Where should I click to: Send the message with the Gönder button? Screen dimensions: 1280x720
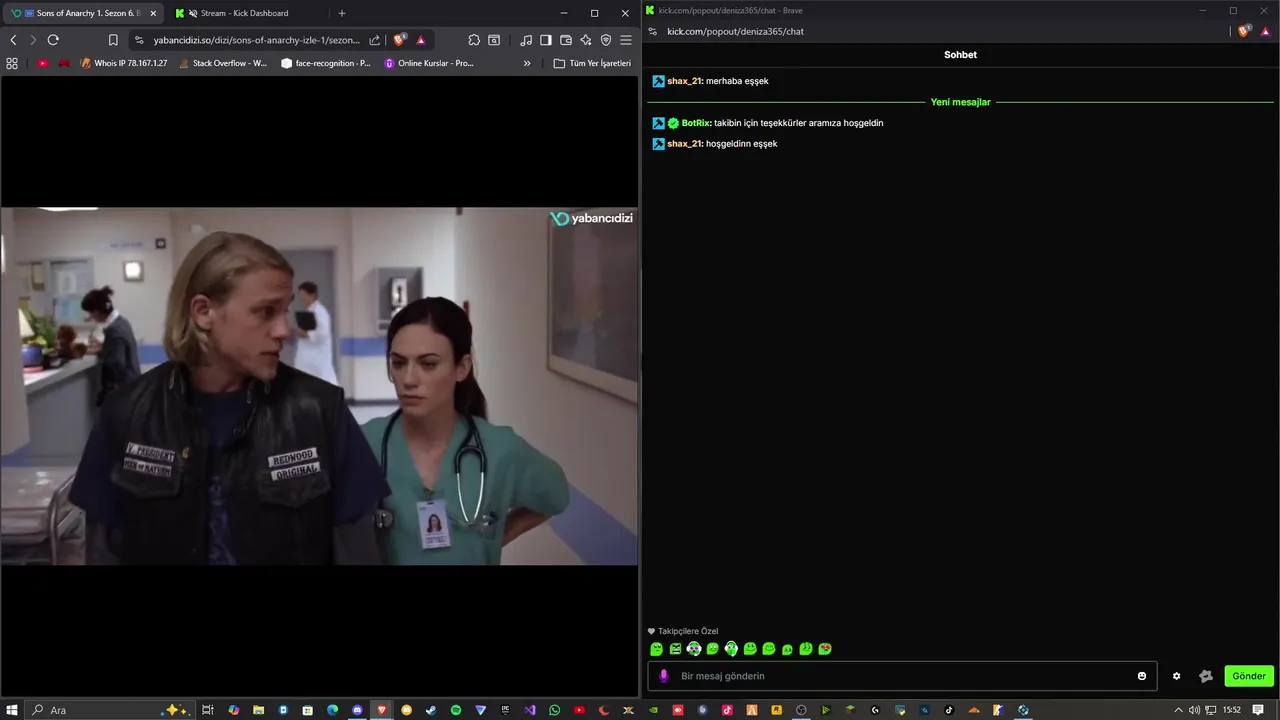pyautogui.click(x=1249, y=676)
